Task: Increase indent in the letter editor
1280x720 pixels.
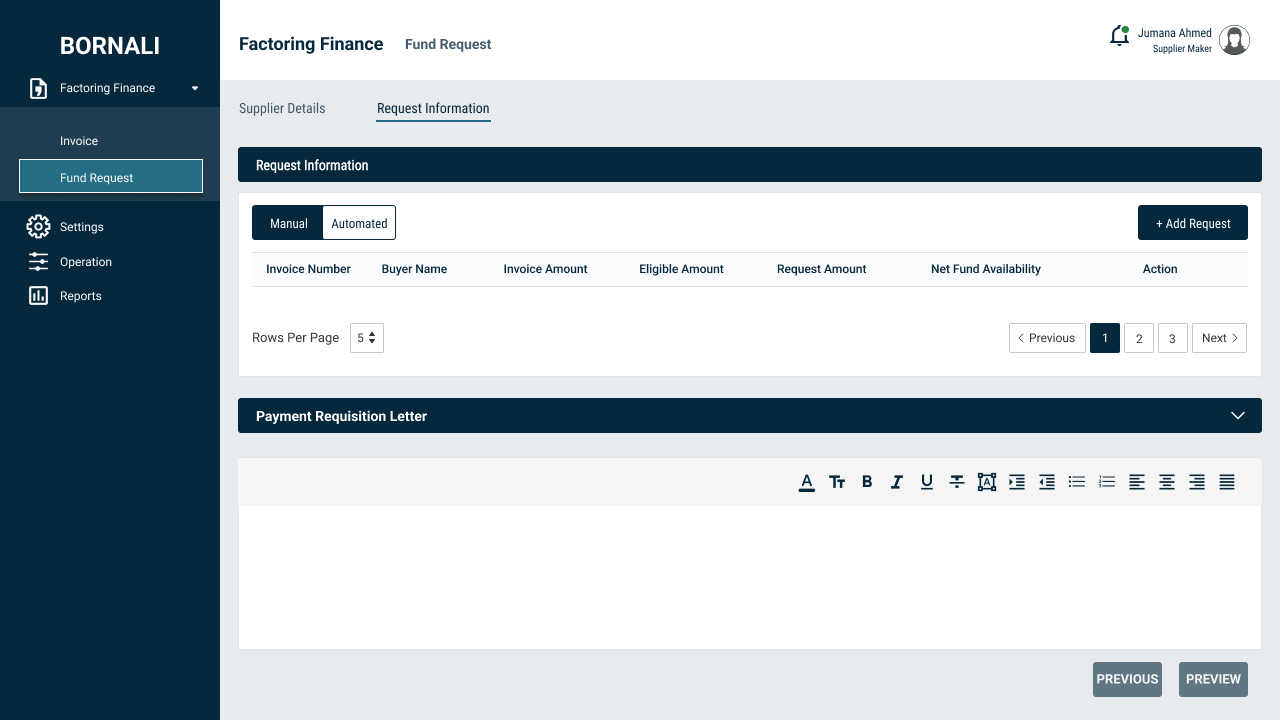Action: click(x=1017, y=482)
